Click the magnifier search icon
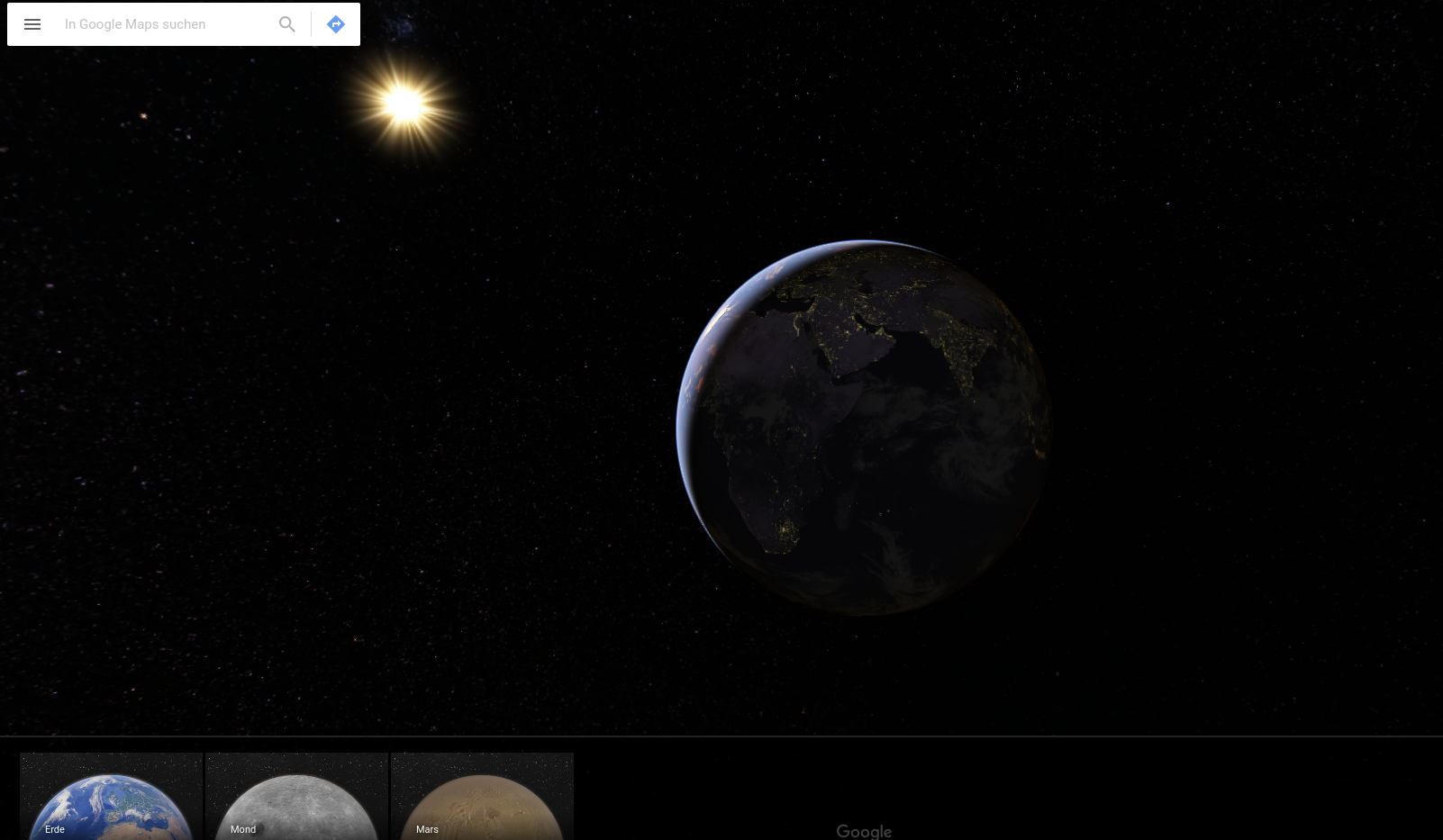The image size is (1443, 840). click(287, 24)
